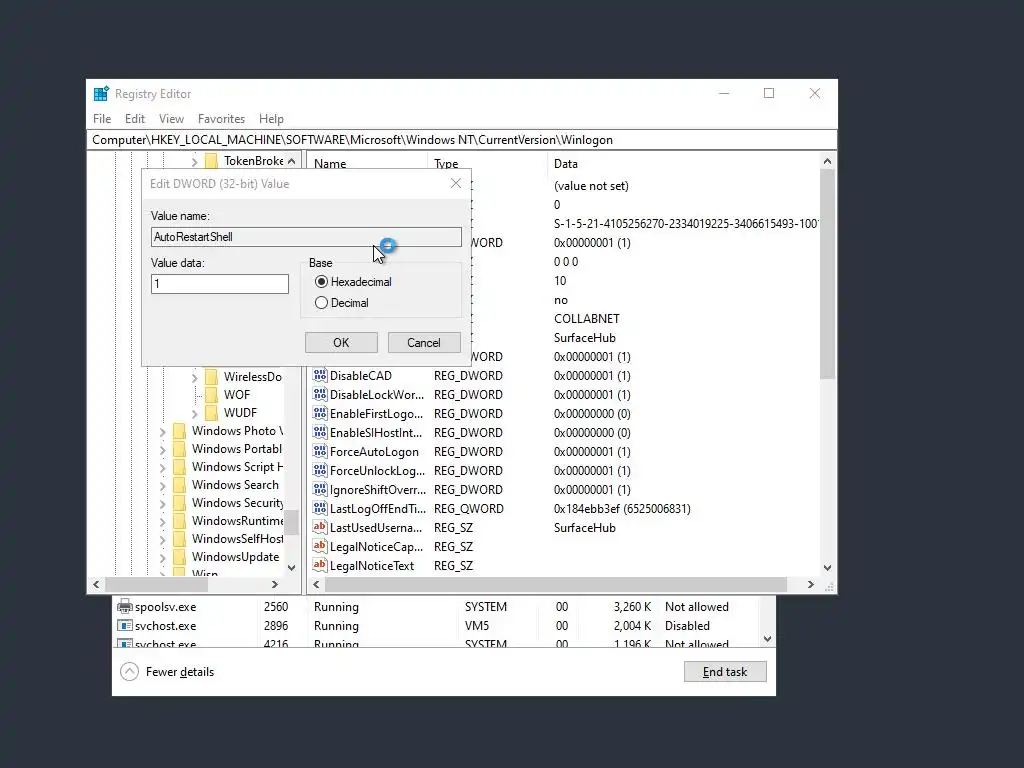This screenshot has height=768, width=1024.
Task: Click the WirelessDo folder icon
Action: point(211,377)
